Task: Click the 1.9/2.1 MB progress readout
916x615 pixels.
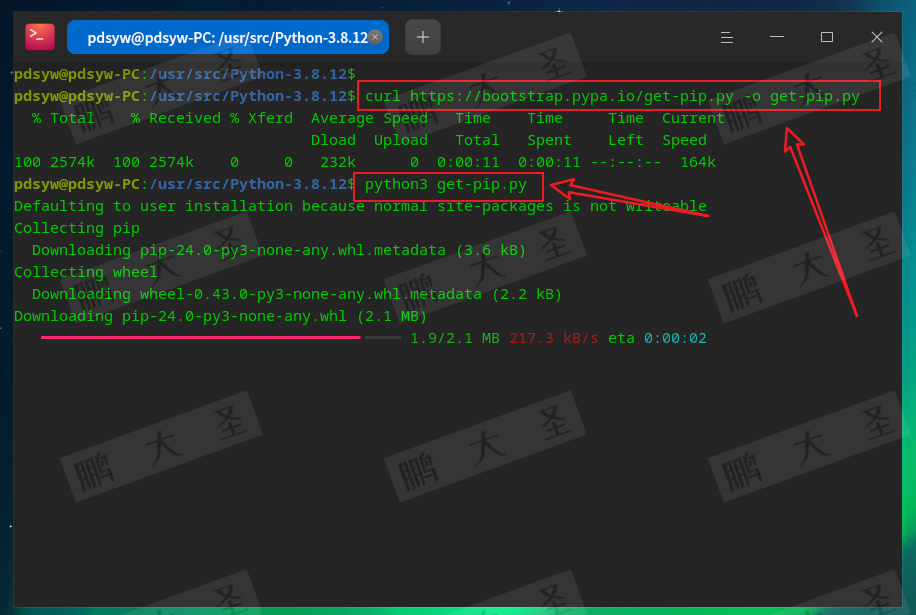Action: click(x=454, y=338)
